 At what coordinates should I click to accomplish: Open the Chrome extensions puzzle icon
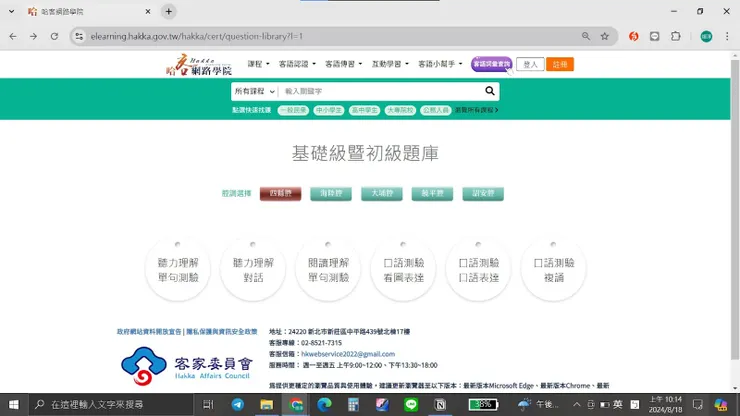[x=676, y=36]
